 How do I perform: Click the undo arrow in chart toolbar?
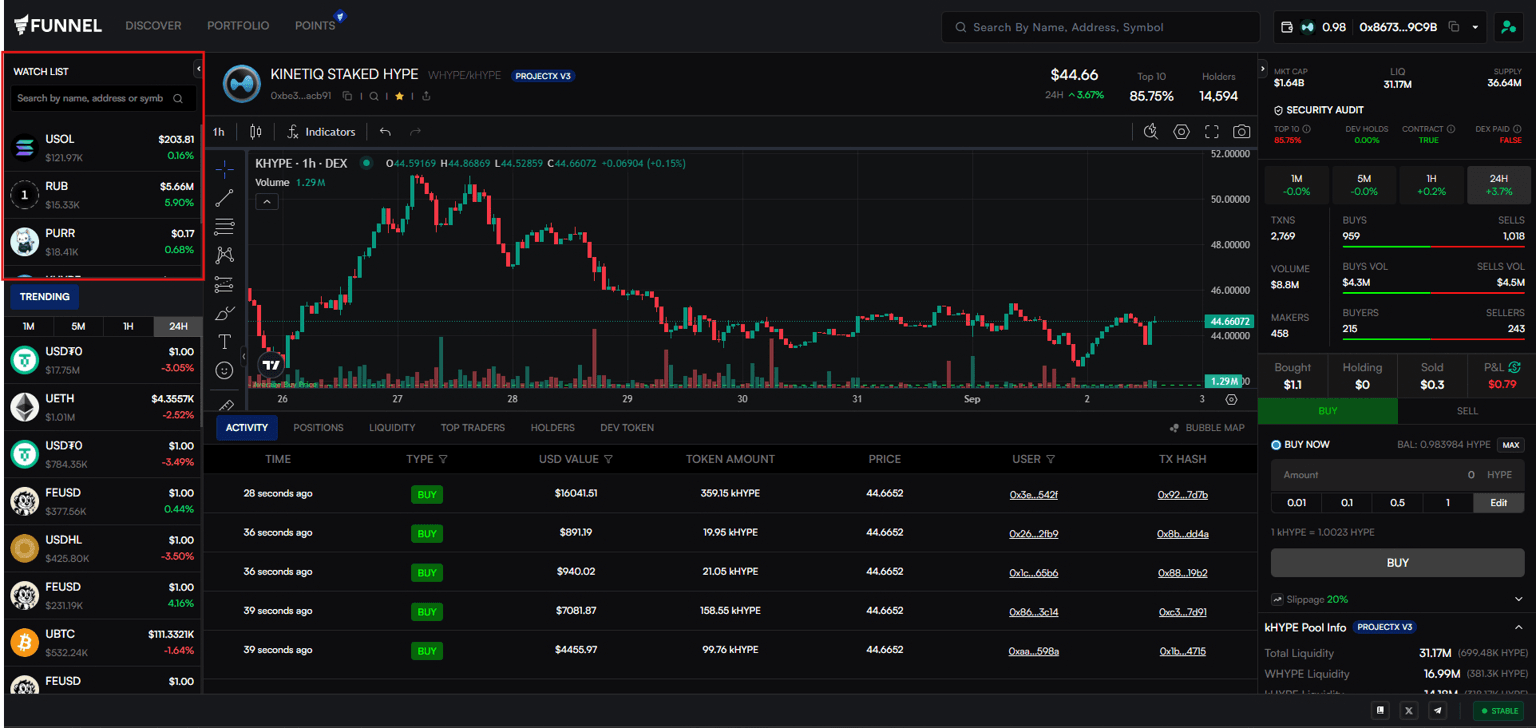coord(385,132)
